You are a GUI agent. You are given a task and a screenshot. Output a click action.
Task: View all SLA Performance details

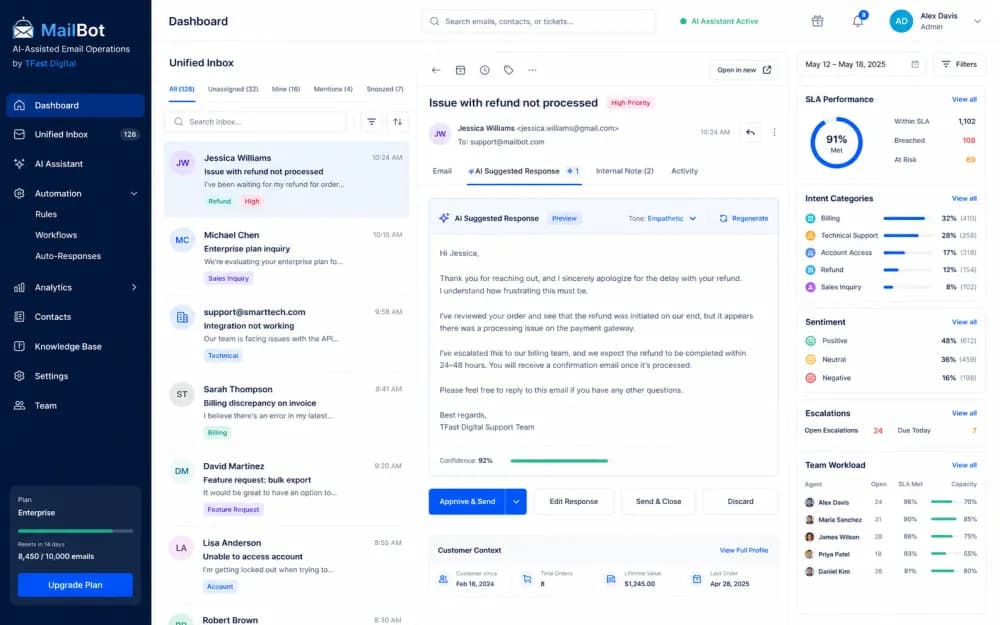964,99
